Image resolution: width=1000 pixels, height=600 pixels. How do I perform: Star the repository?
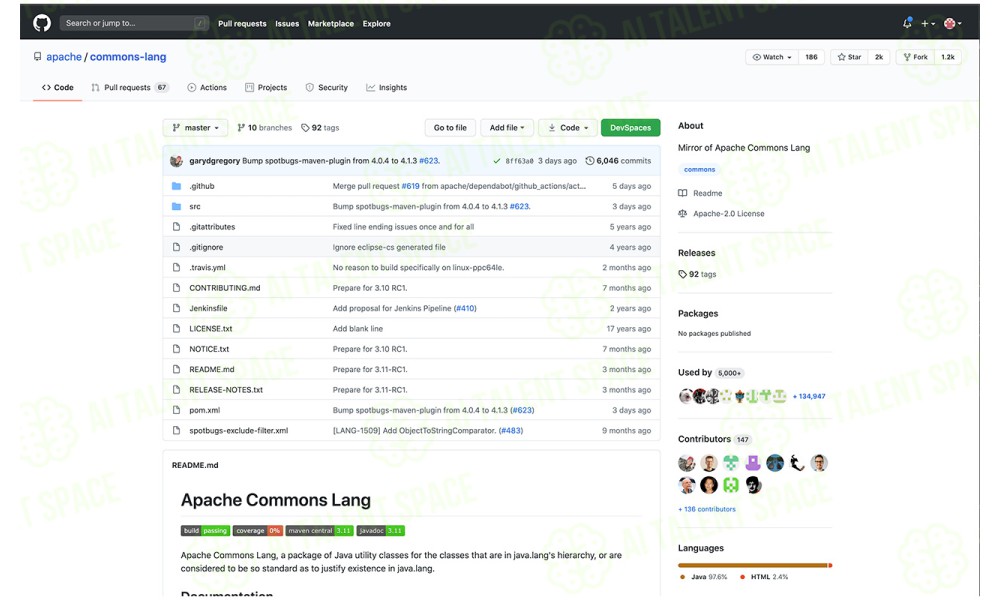pos(849,57)
